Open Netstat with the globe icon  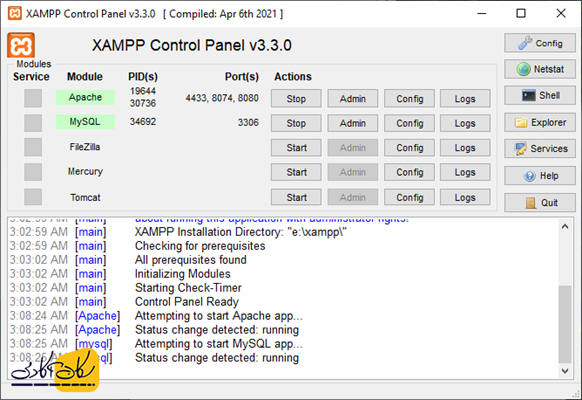(x=540, y=69)
